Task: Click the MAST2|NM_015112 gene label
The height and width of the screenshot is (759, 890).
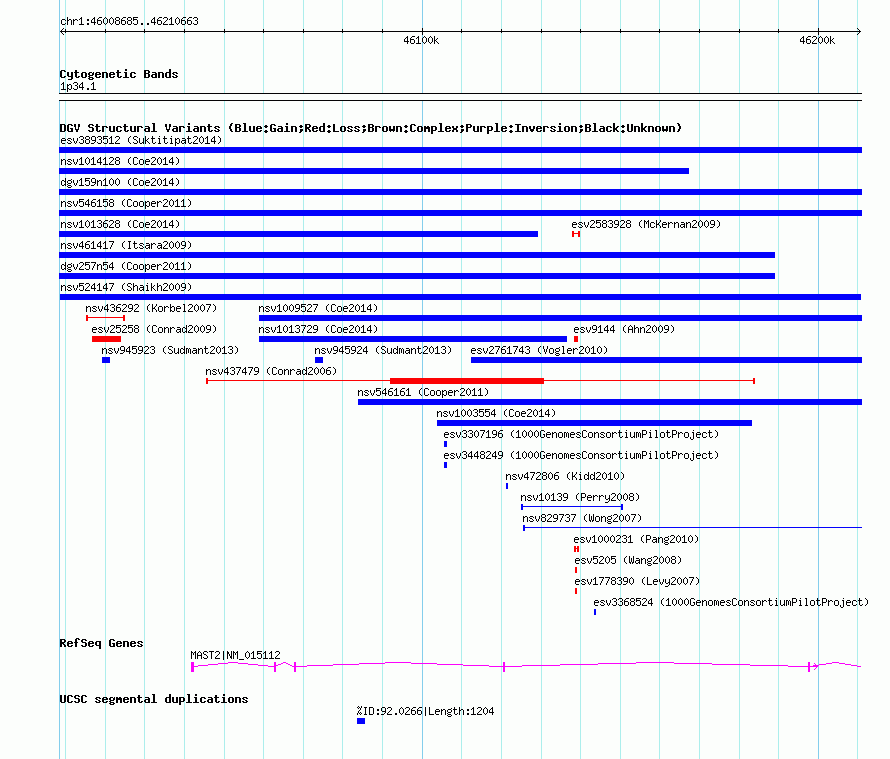Action: (x=235, y=655)
